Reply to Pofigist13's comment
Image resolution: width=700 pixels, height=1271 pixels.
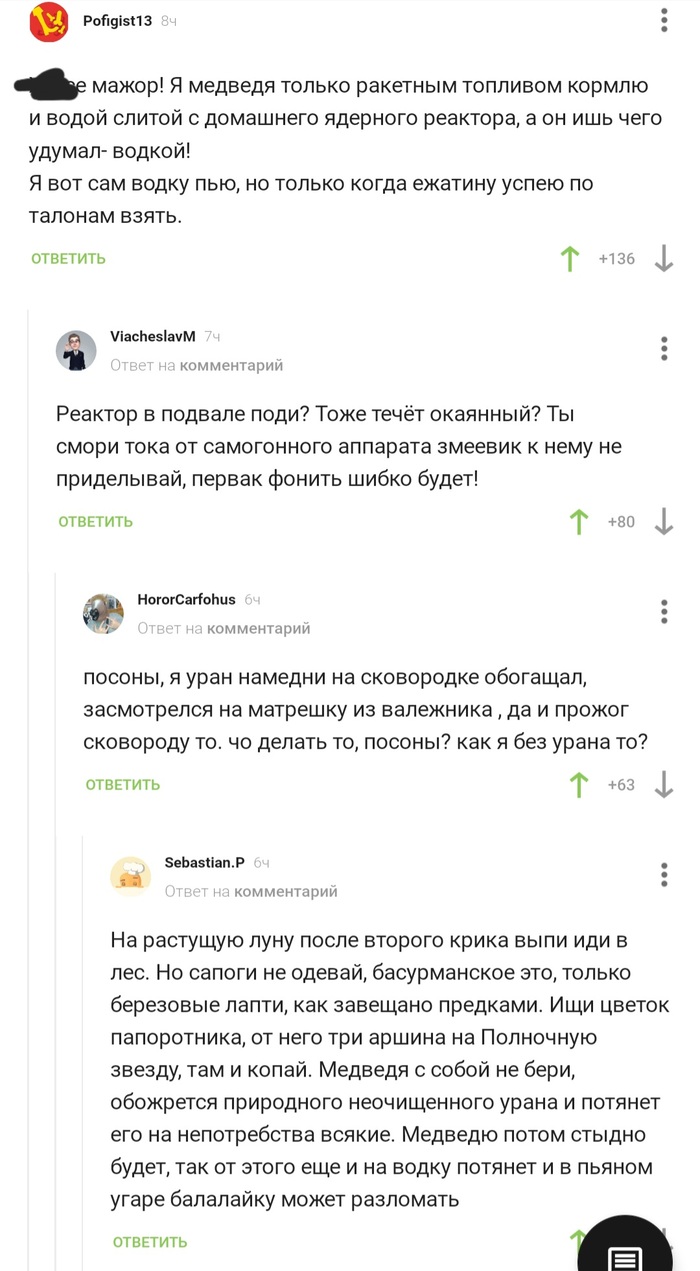(68, 259)
